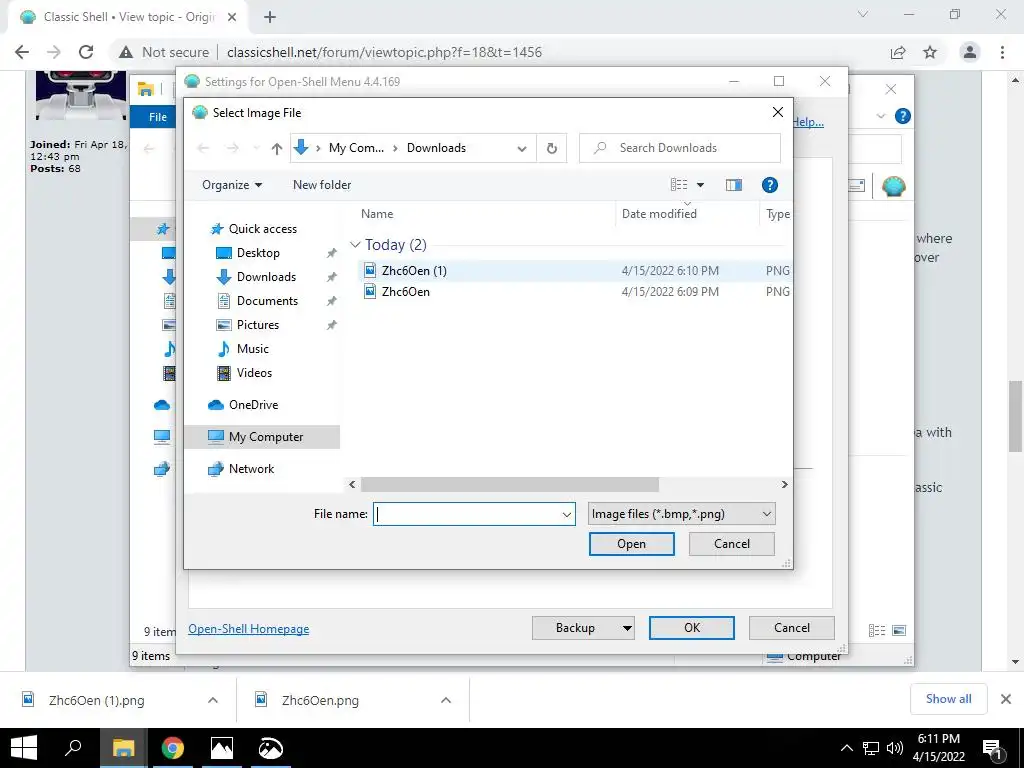This screenshot has height=768, width=1024.
Task: Open the Organize menu
Action: [x=232, y=185]
